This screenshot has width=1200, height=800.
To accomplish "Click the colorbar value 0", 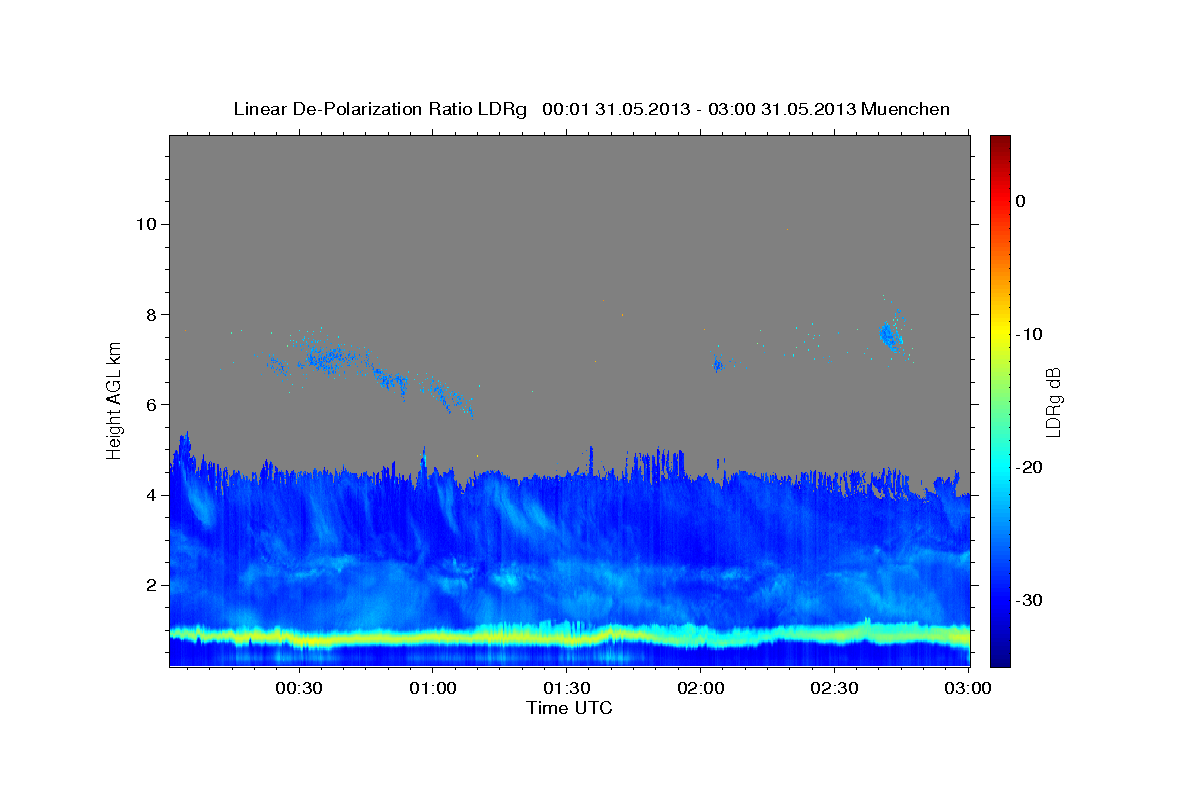I will coord(1021,201).
